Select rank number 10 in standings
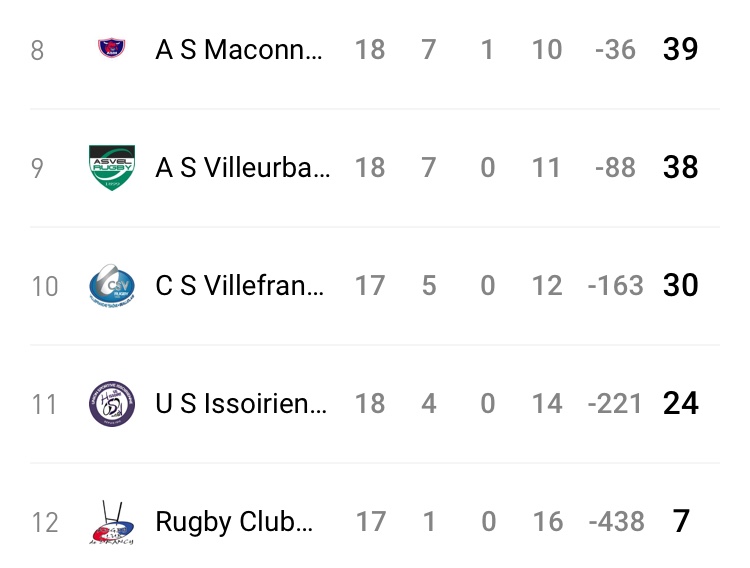Screen dimensions: 750x568 click(x=44, y=286)
